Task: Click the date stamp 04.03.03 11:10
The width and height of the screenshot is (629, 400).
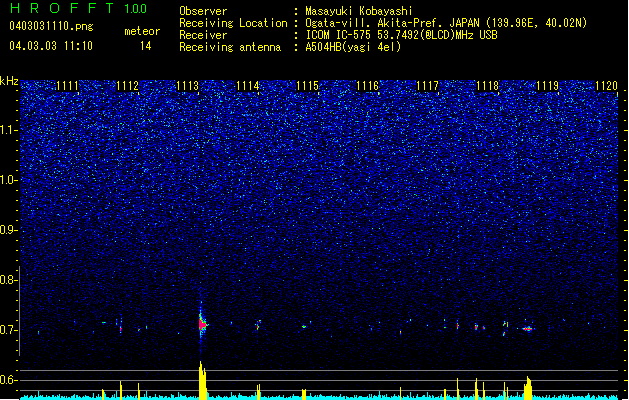Action: pyautogui.click(x=51, y=46)
